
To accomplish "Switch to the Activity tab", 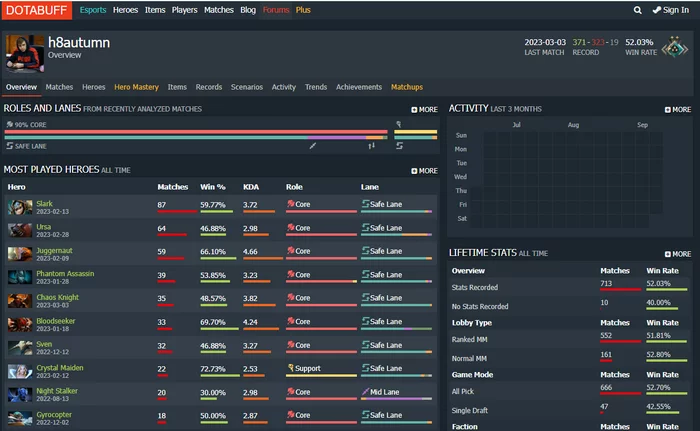I will (x=283, y=87).
